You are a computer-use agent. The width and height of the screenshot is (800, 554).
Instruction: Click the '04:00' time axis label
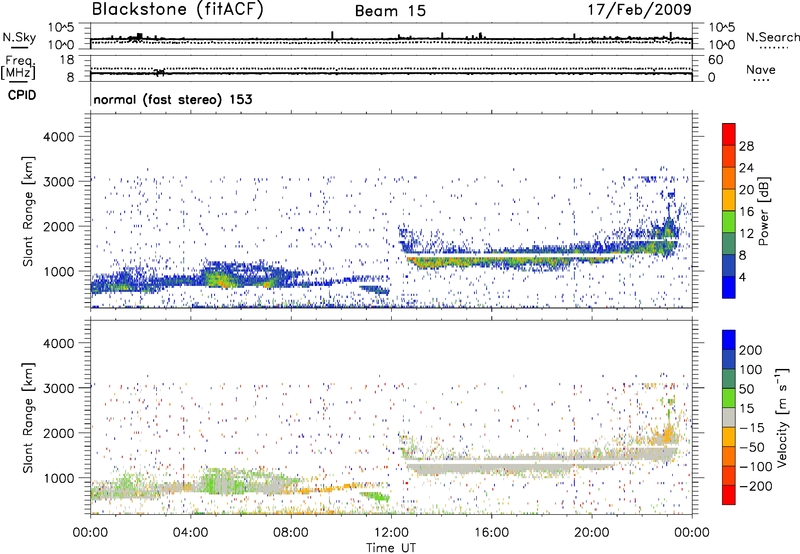pos(190,533)
